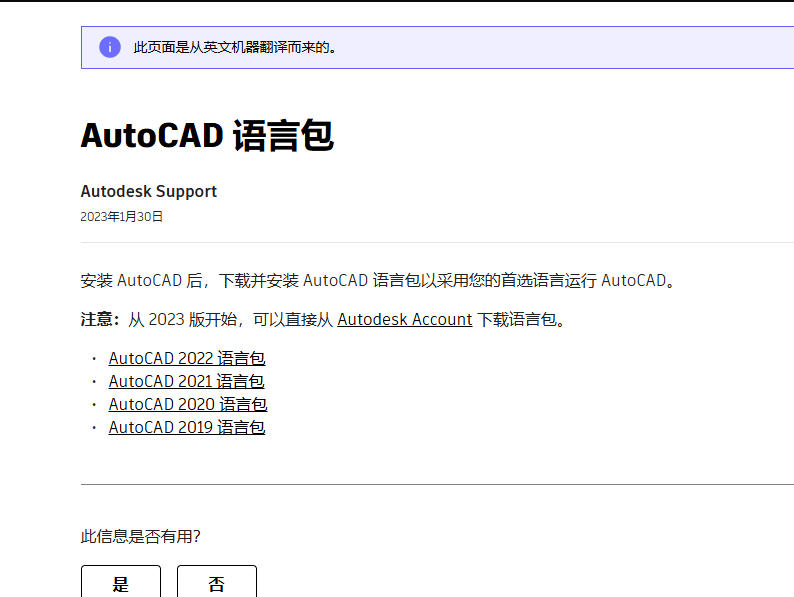The width and height of the screenshot is (794, 597).
Task: Click the 注意: bold label
Action: tap(100, 320)
